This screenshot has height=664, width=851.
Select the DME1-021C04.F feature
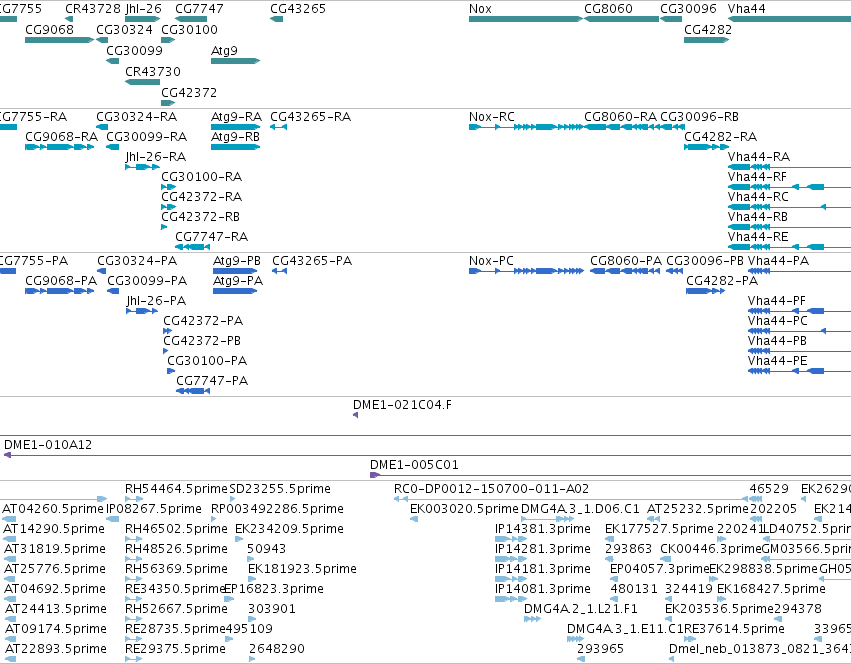[355, 415]
